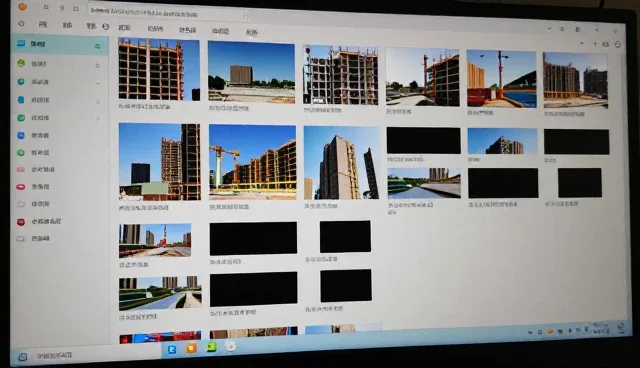Open the thumbnail with street lamp and blue fence

point(501,79)
